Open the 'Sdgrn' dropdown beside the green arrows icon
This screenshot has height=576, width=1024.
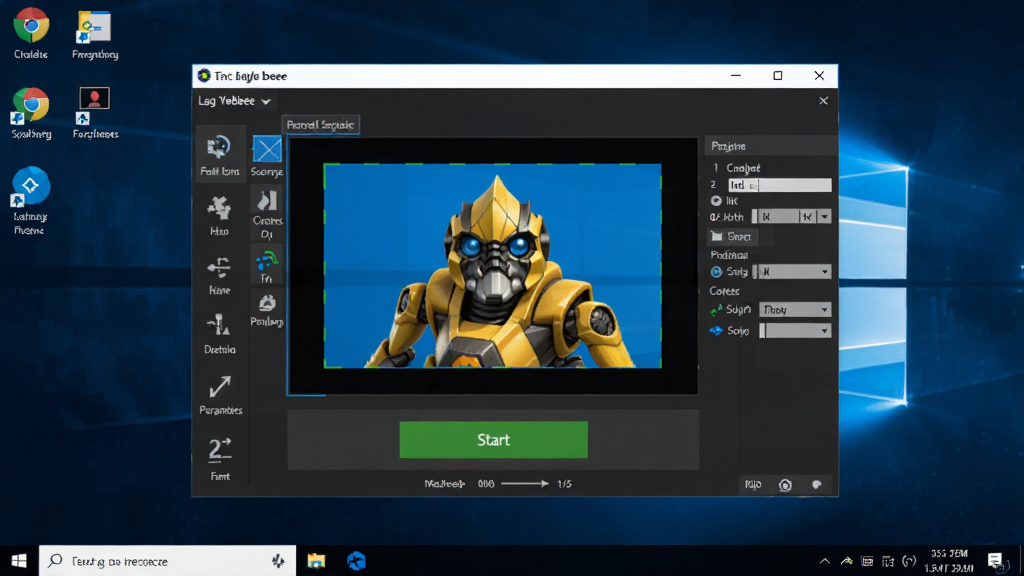click(x=795, y=310)
